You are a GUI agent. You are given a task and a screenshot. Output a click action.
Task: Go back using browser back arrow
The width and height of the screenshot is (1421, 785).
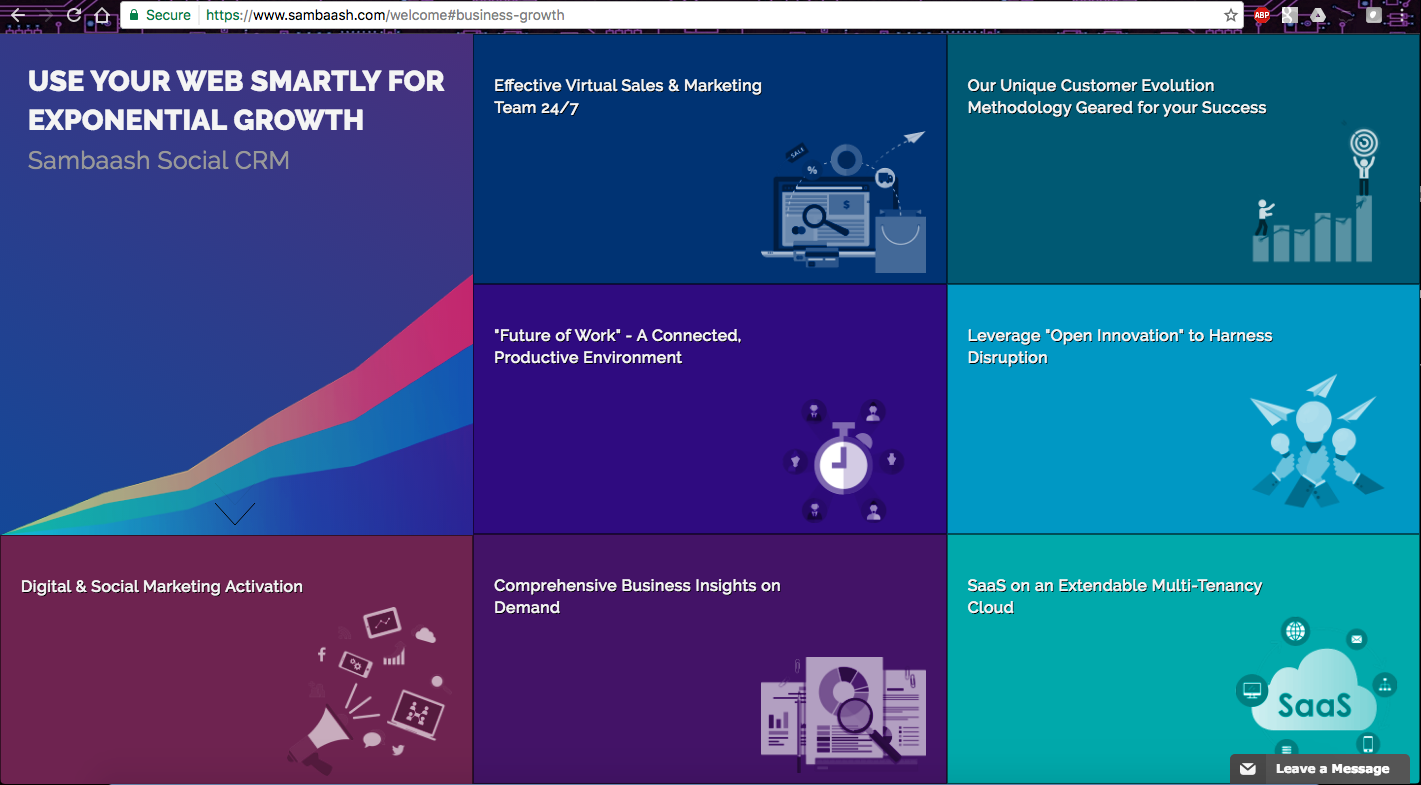[x=16, y=15]
